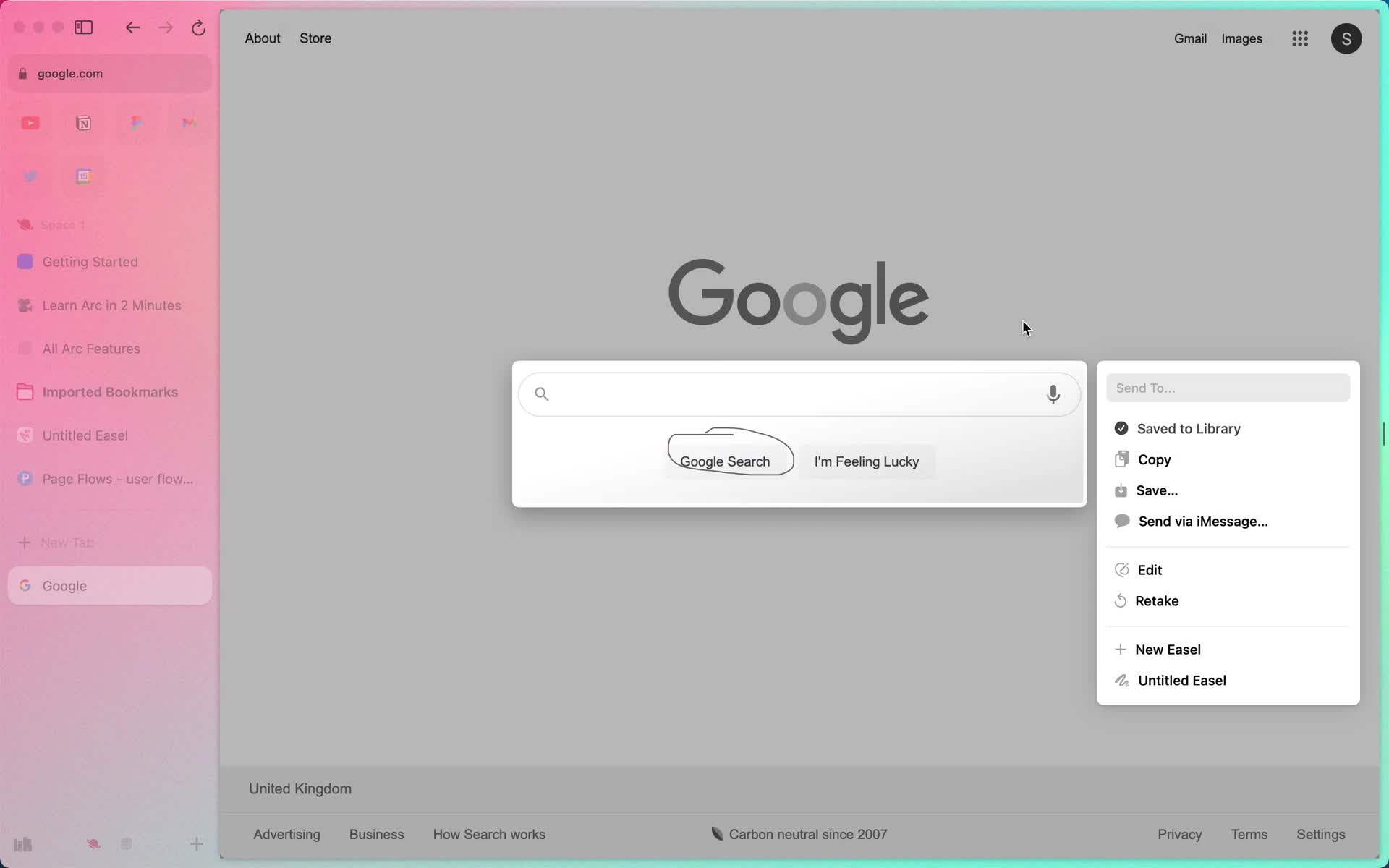Select 'New Easel' option in context menu
Image resolution: width=1389 pixels, height=868 pixels.
click(x=1168, y=649)
